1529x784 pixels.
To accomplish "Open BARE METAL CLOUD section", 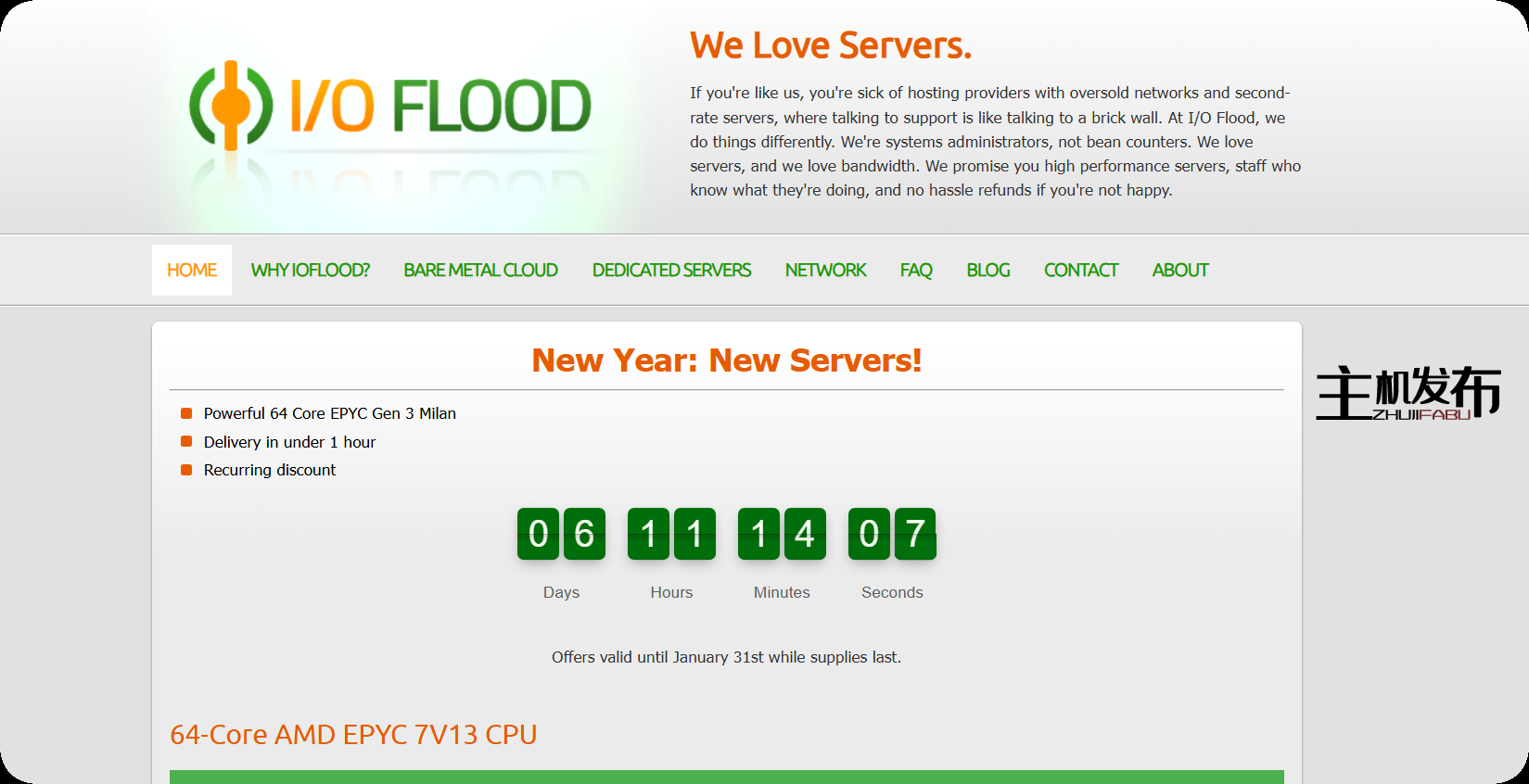I will tap(480, 270).
